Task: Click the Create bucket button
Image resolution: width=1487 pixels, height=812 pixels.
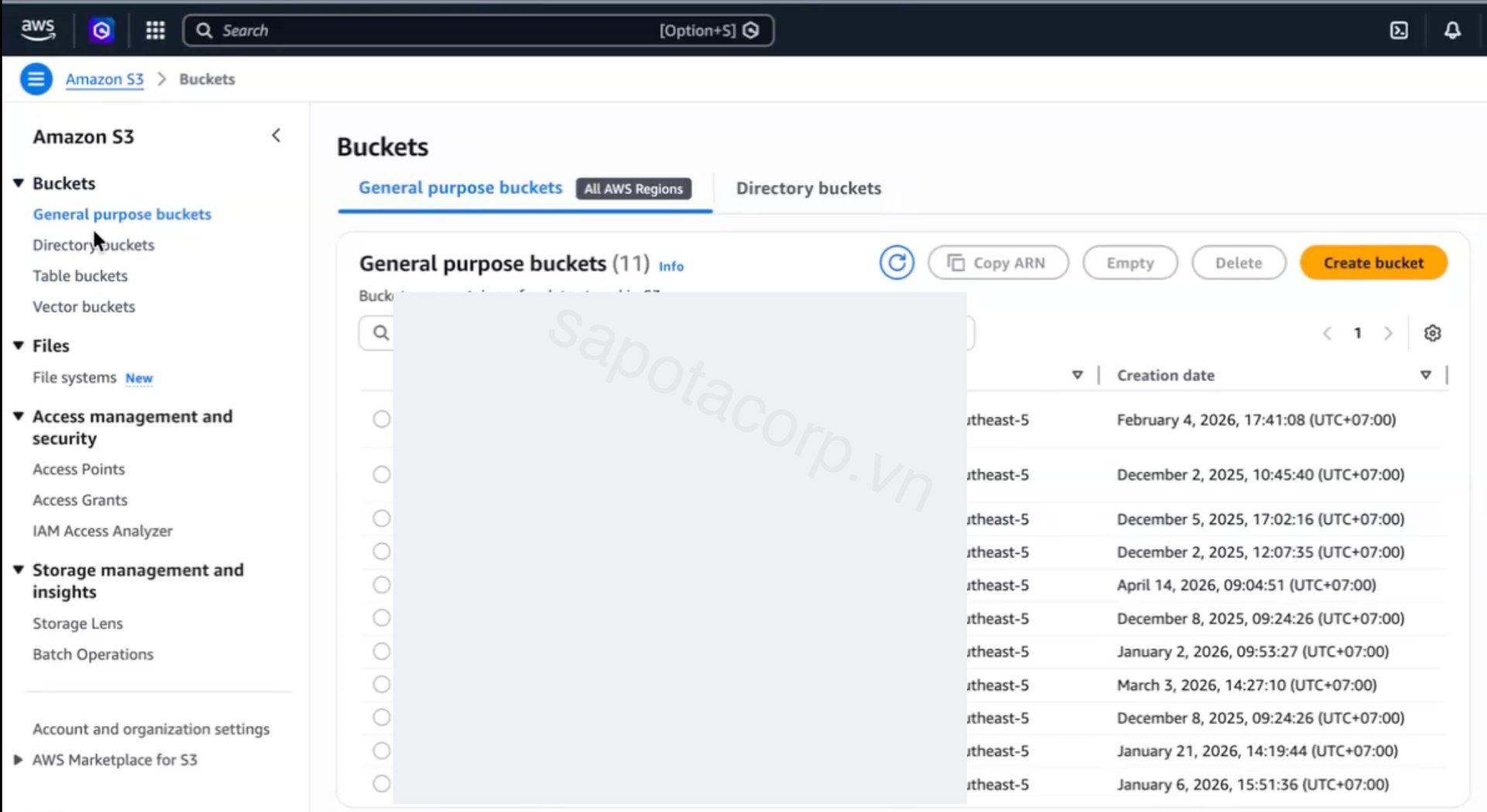Action: [1373, 263]
